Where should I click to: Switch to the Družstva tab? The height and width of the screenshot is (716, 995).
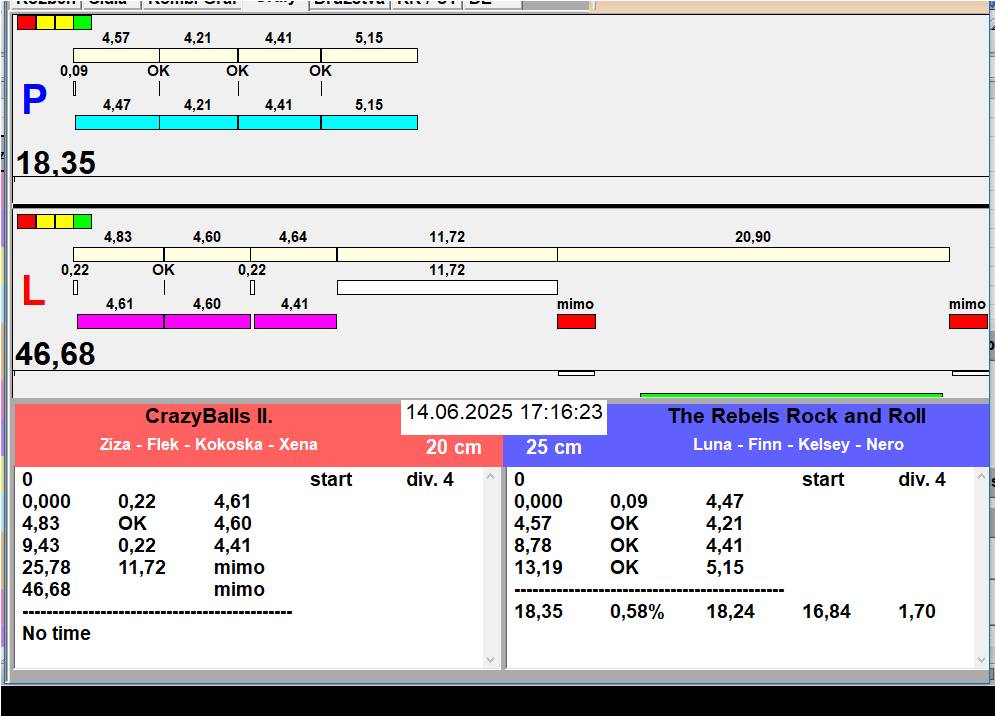point(348,3)
